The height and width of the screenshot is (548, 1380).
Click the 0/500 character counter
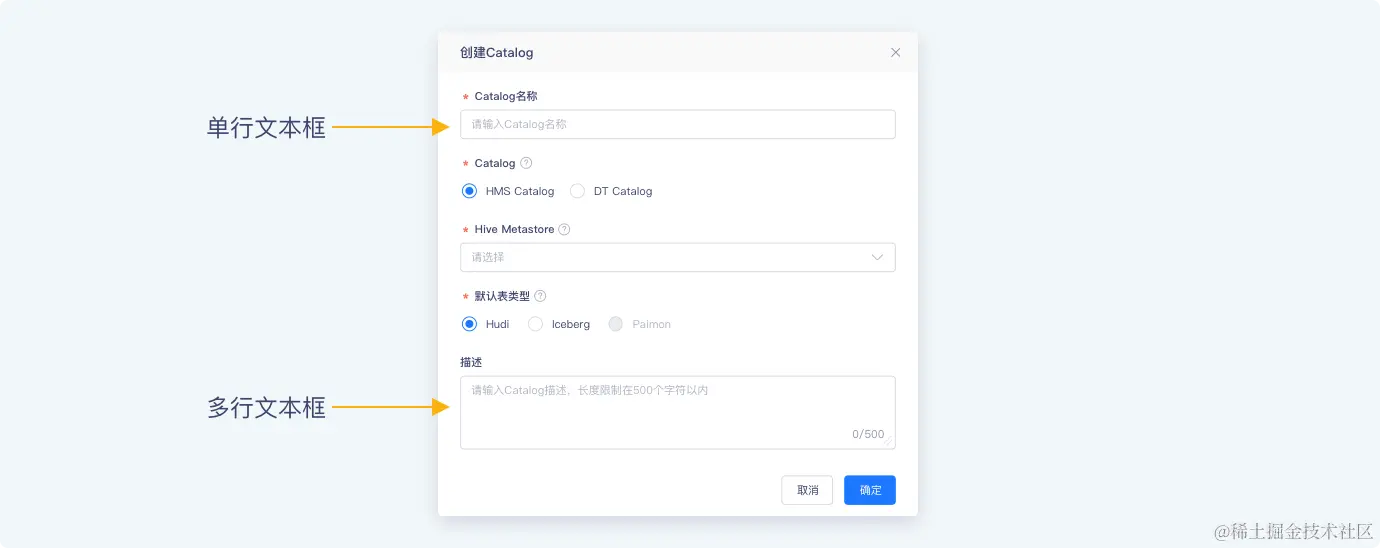(x=868, y=434)
